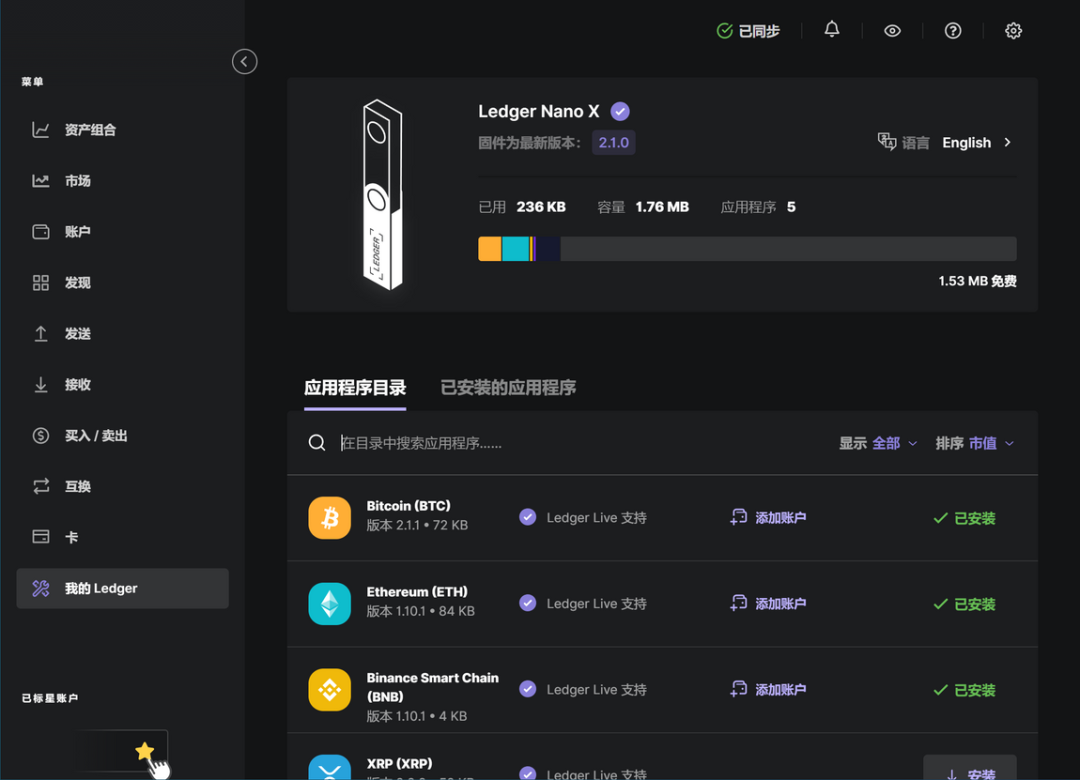This screenshot has width=1080, height=780.
Task: Open the settings gear icon
Action: 1013,30
